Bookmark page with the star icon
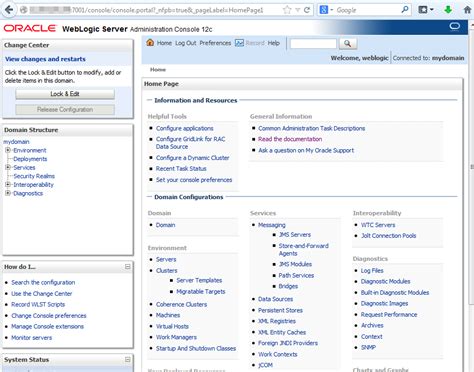This screenshot has width=474, height=372. [x=287, y=10]
